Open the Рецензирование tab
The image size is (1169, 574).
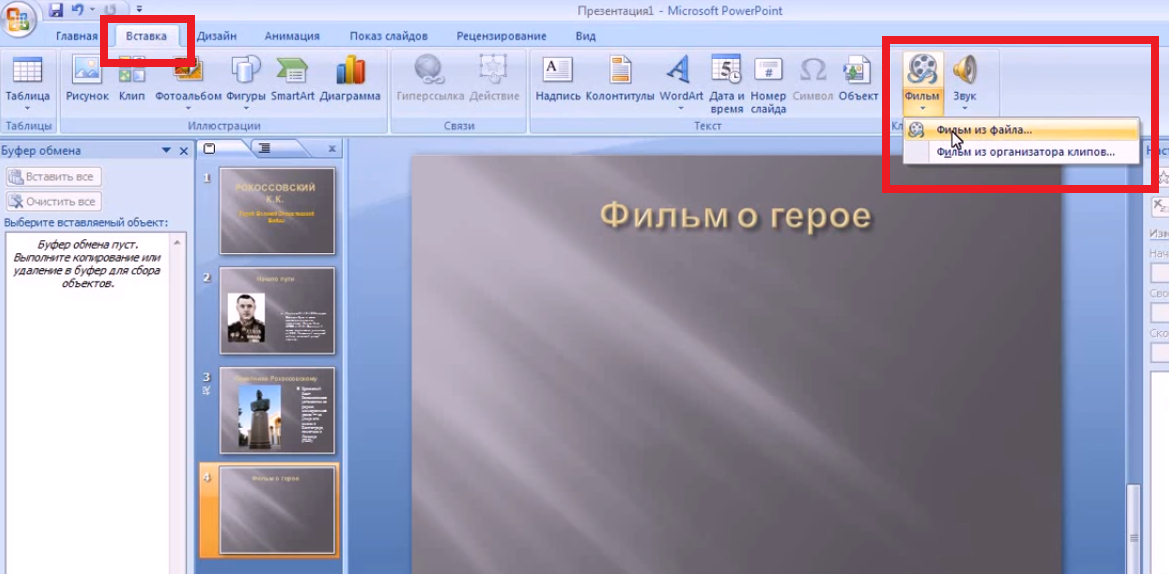501,36
